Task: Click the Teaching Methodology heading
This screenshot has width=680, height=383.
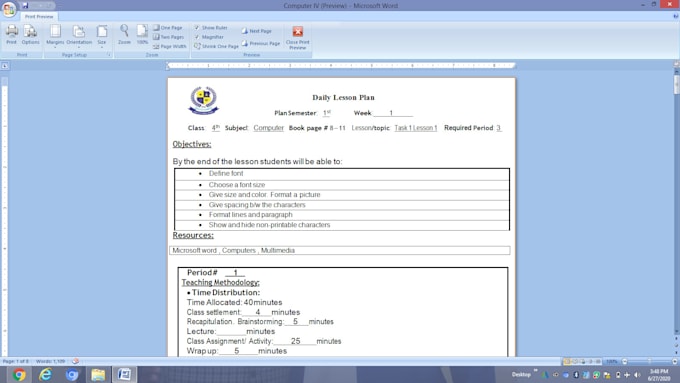Action: [x=220, y=283]
